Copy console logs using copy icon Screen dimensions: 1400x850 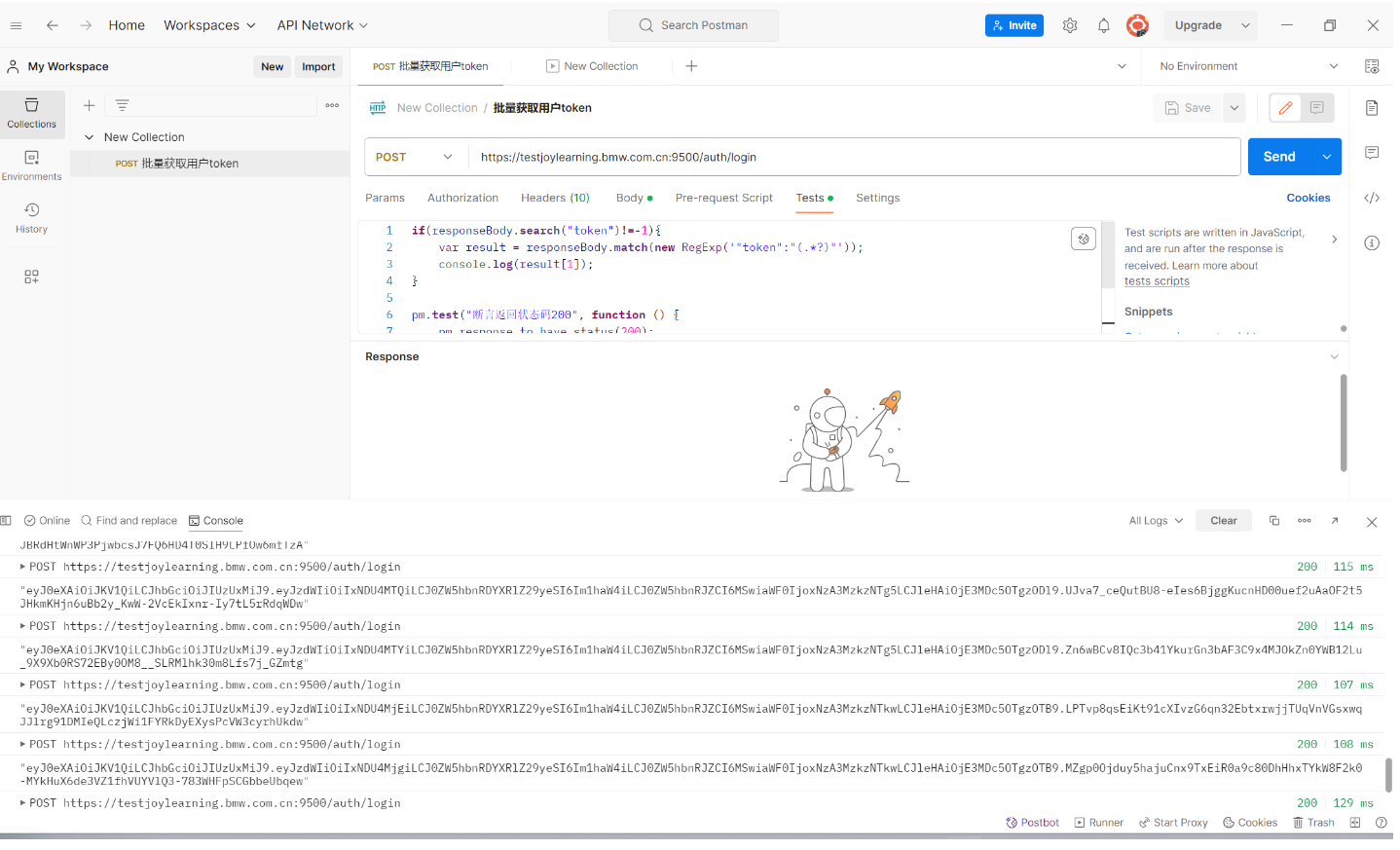tap(1273, 521)
